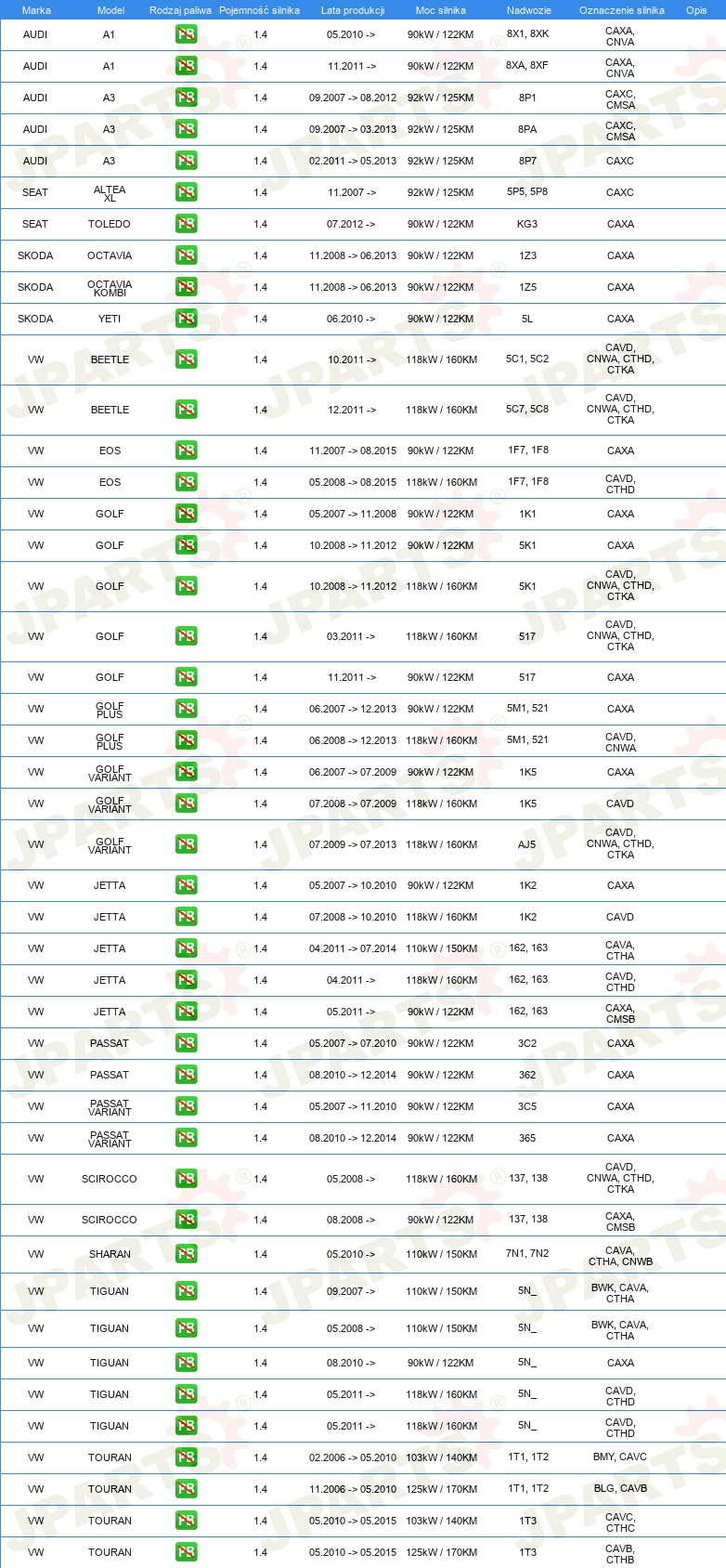This screenshot has width=726, height=1568.
Task: Click fuel icon in PASSAT 3C2 row
Action: tap(186, 1043)
